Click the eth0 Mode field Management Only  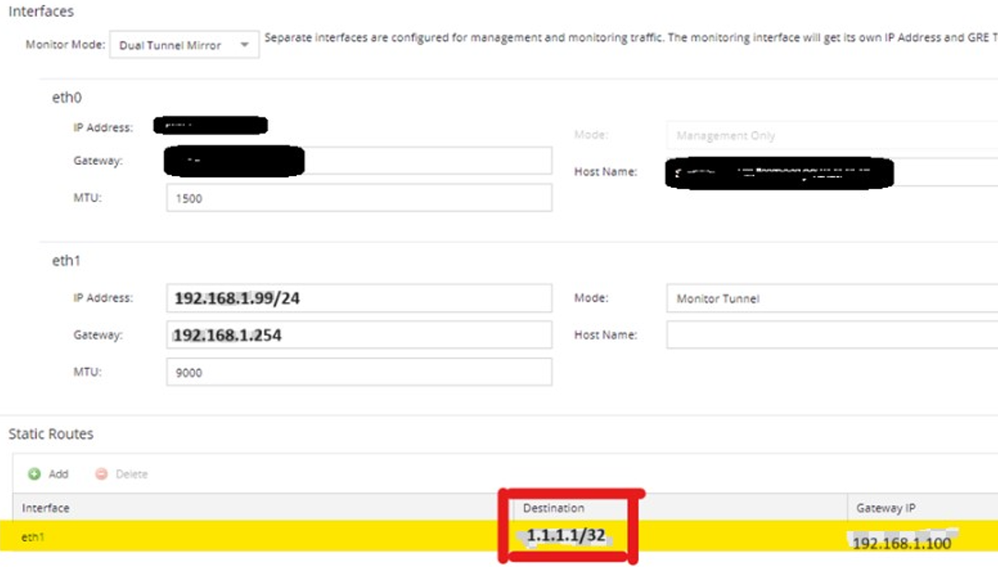(x=830, y=135)
